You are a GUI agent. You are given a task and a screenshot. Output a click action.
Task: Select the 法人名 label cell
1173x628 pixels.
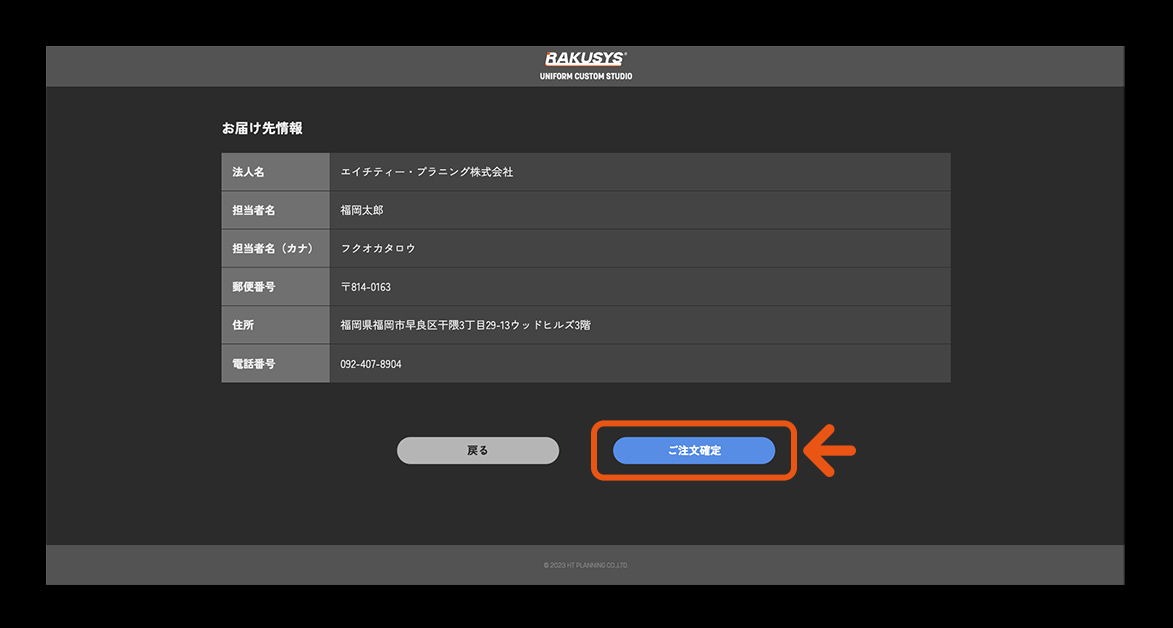tap(249, 172)
